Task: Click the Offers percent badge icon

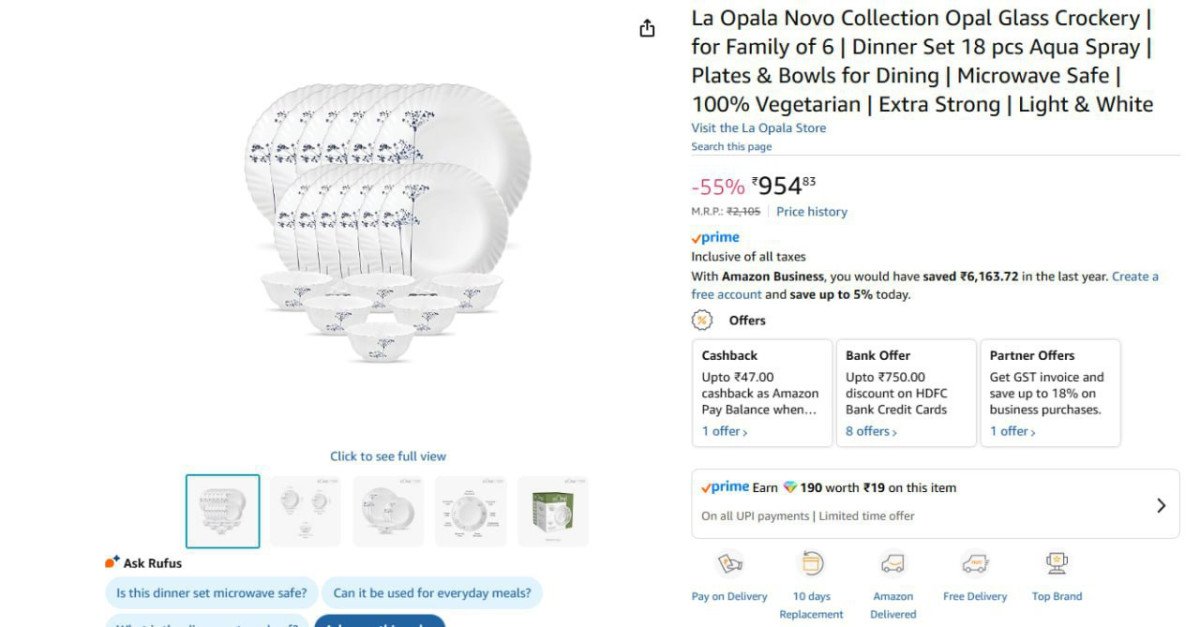Action: [x=702, y=320]
